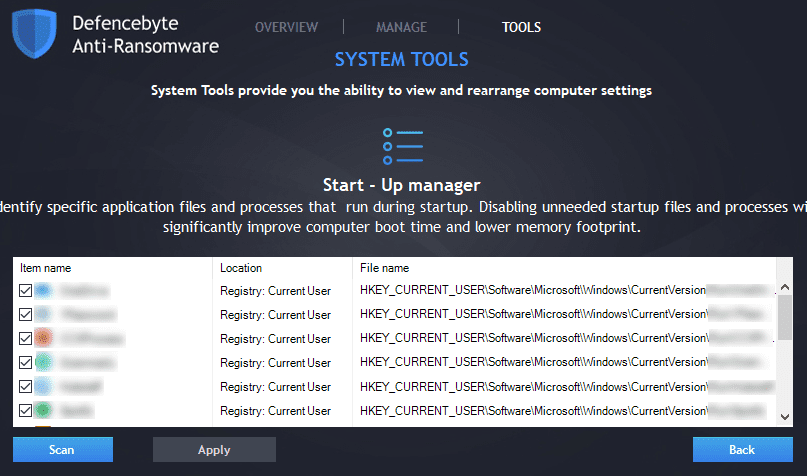Click the Start-Up manager list icon
Screen dimensions: 807x476
pos(402,146)
